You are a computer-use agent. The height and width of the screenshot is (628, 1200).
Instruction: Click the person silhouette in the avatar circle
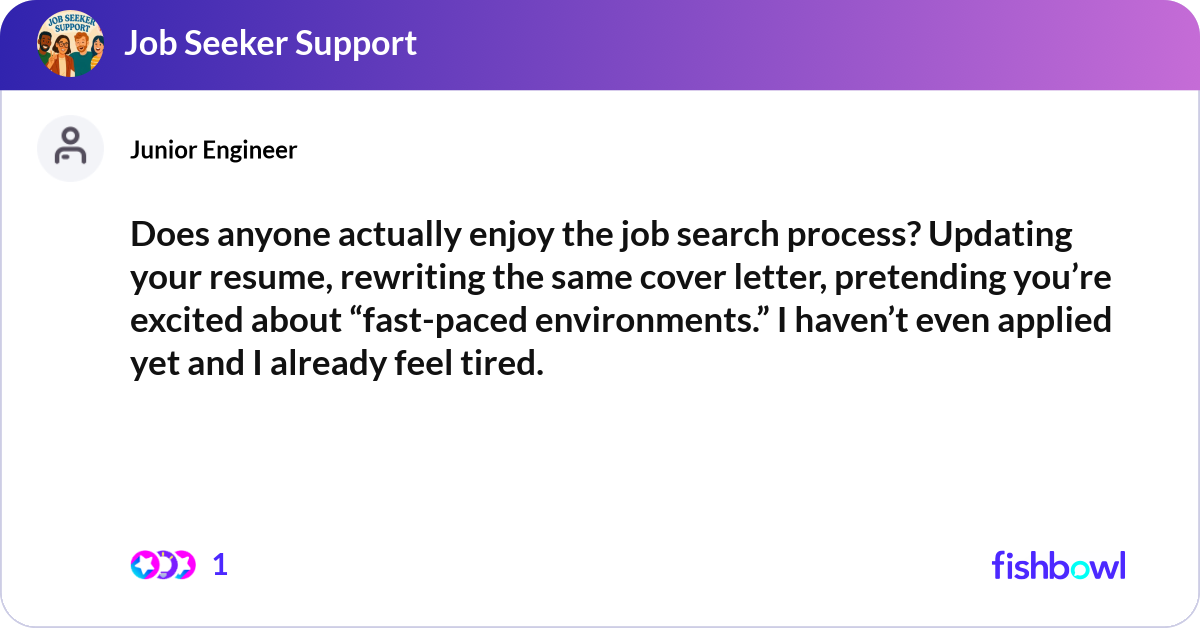pos(70,146)
